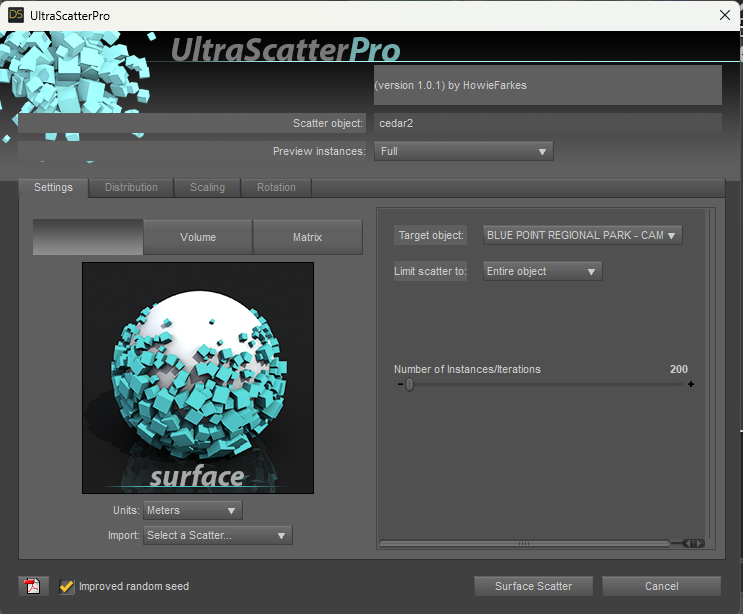Toggle Improved random seed checkbox
This screenshot has width=743, height=614.
point(67,587)
